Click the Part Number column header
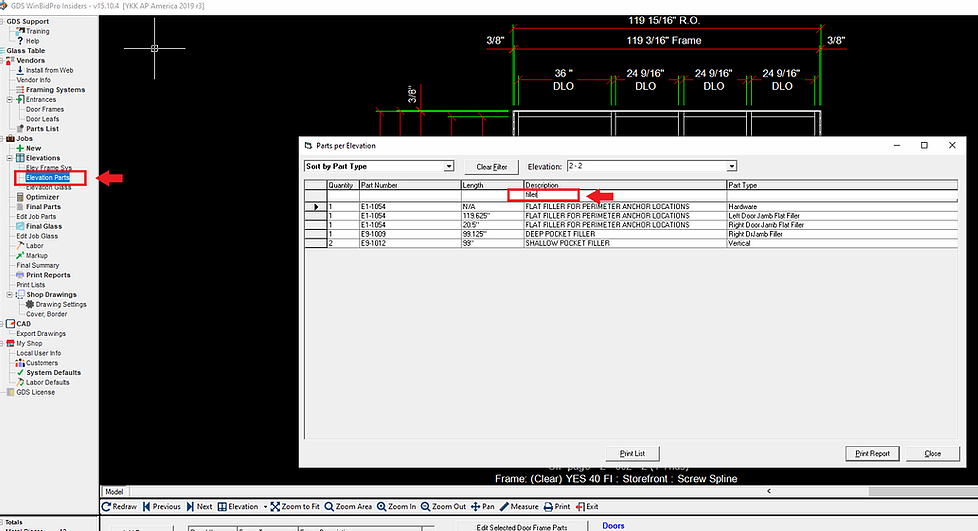 [x=410, y=185]
